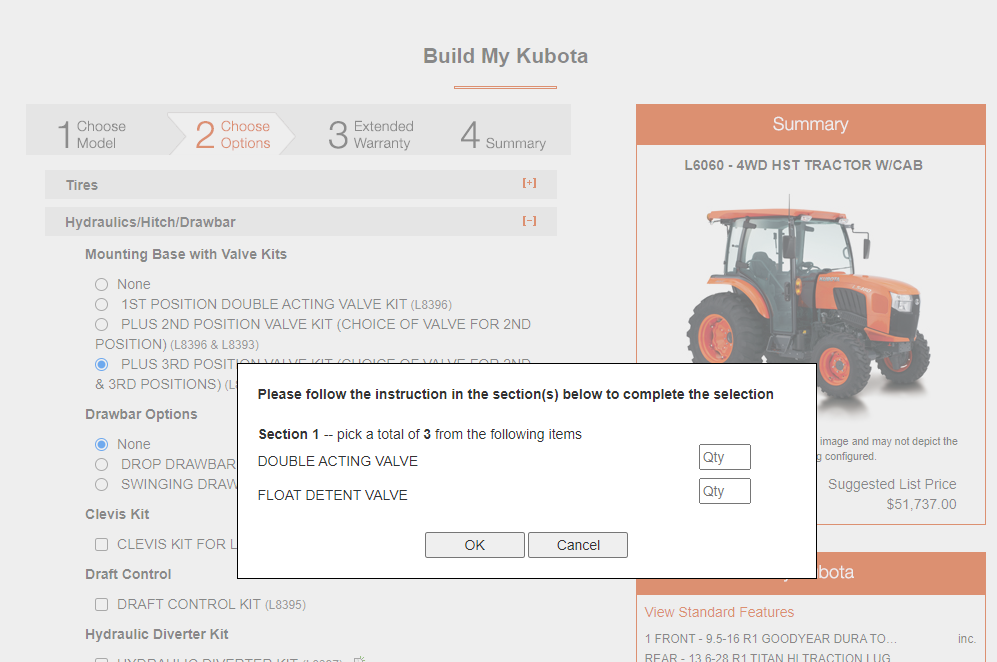This screenshot has width=997, height=662.
Task: Click the 1 FRONT - 9.5-16 R1 GOODYEAR line
Action: click(771, 638)
